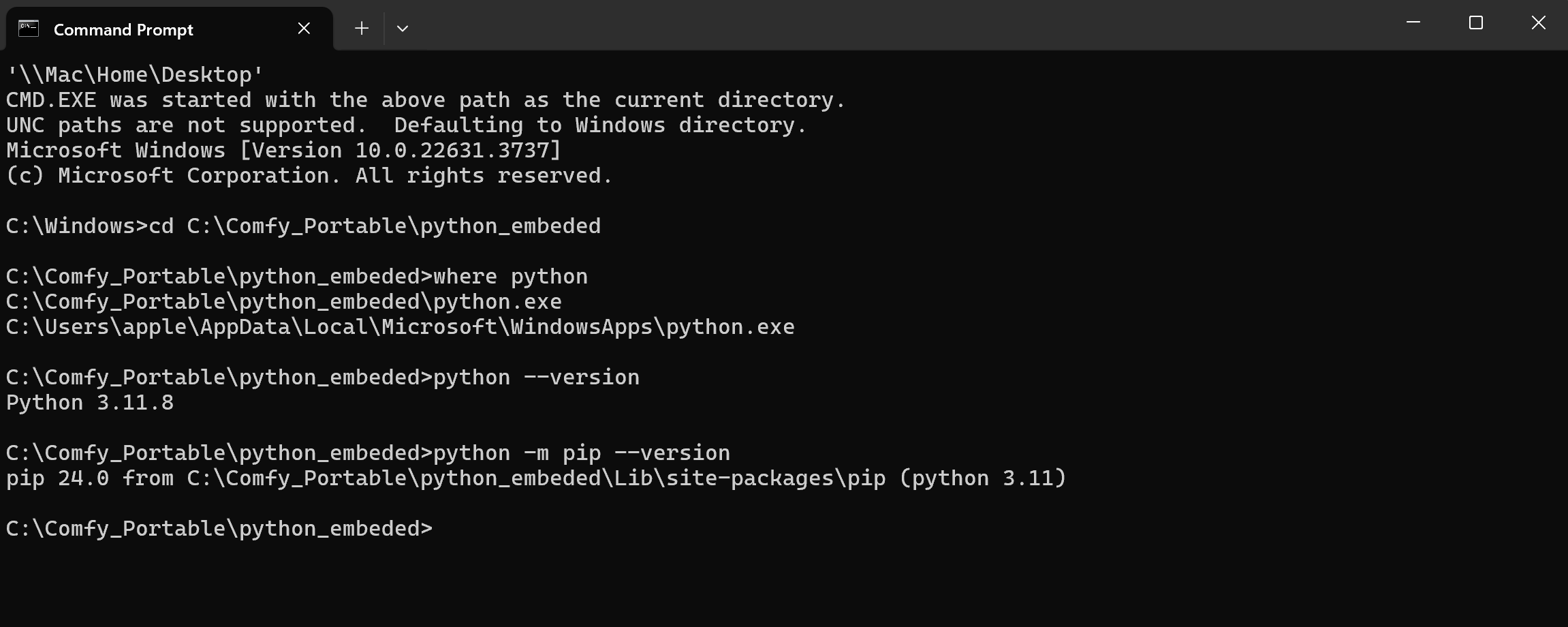Click the Microsoft Corporation copyright line
The height and width of the screenshot is (627, 1568).
tap(309, 176)
